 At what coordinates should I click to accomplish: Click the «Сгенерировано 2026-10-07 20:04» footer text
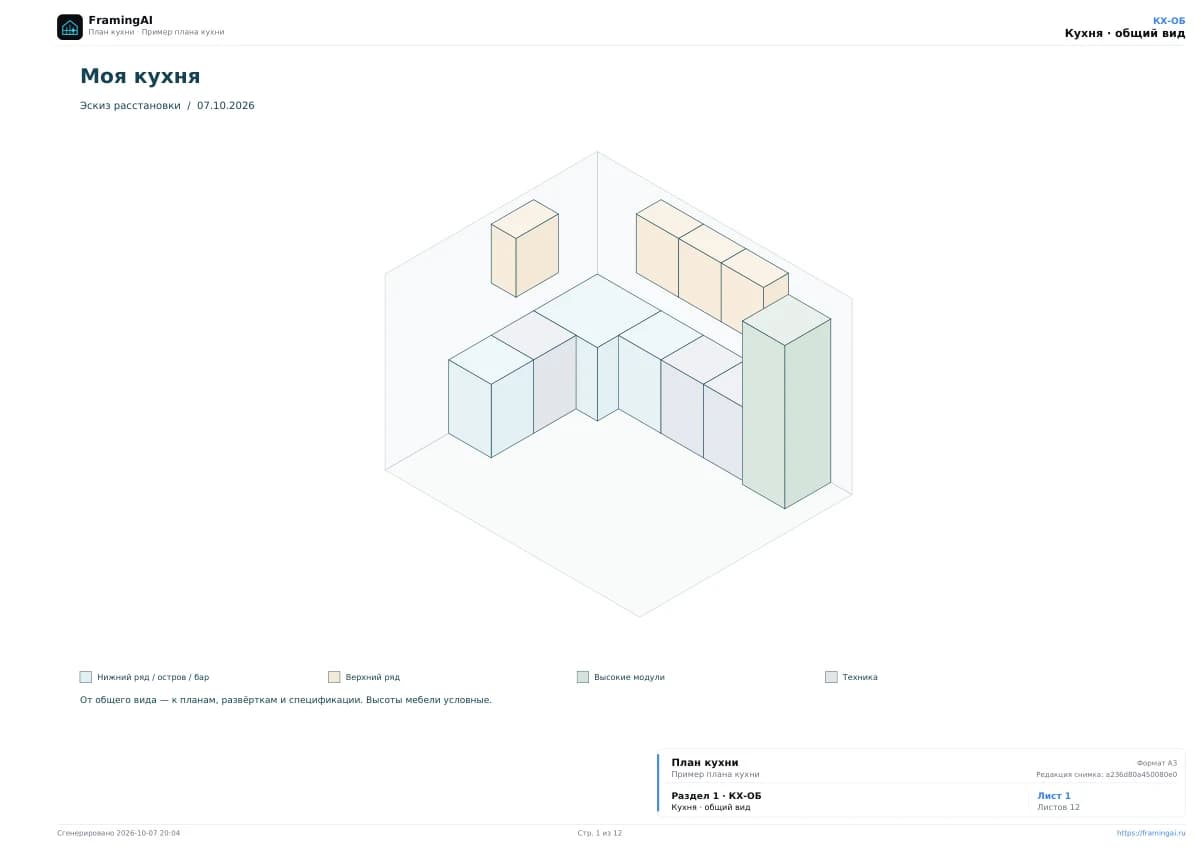click(x=119, y=833)
